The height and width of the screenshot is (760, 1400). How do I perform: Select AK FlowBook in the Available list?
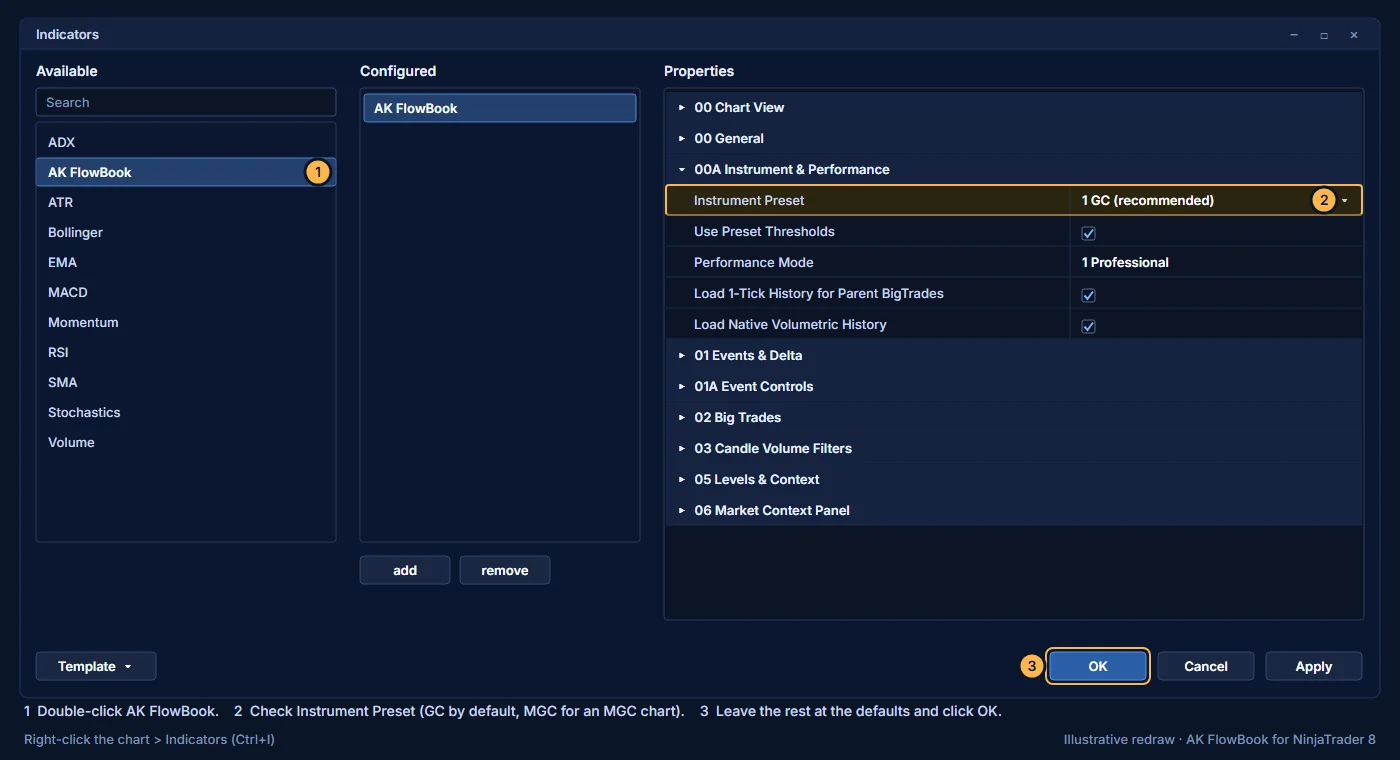[x=186, y=172]
